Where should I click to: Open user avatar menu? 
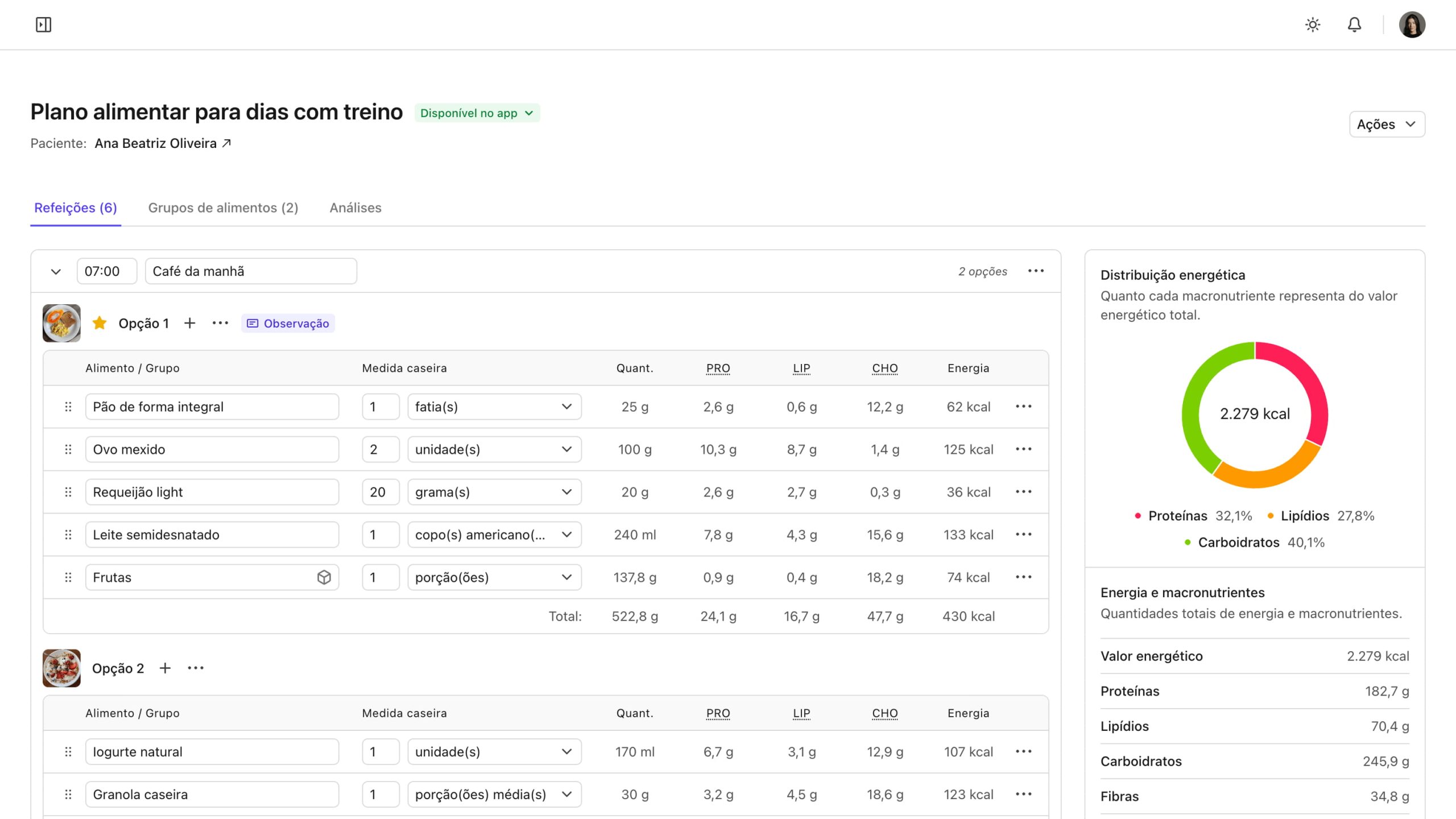tap(1412, 24)
